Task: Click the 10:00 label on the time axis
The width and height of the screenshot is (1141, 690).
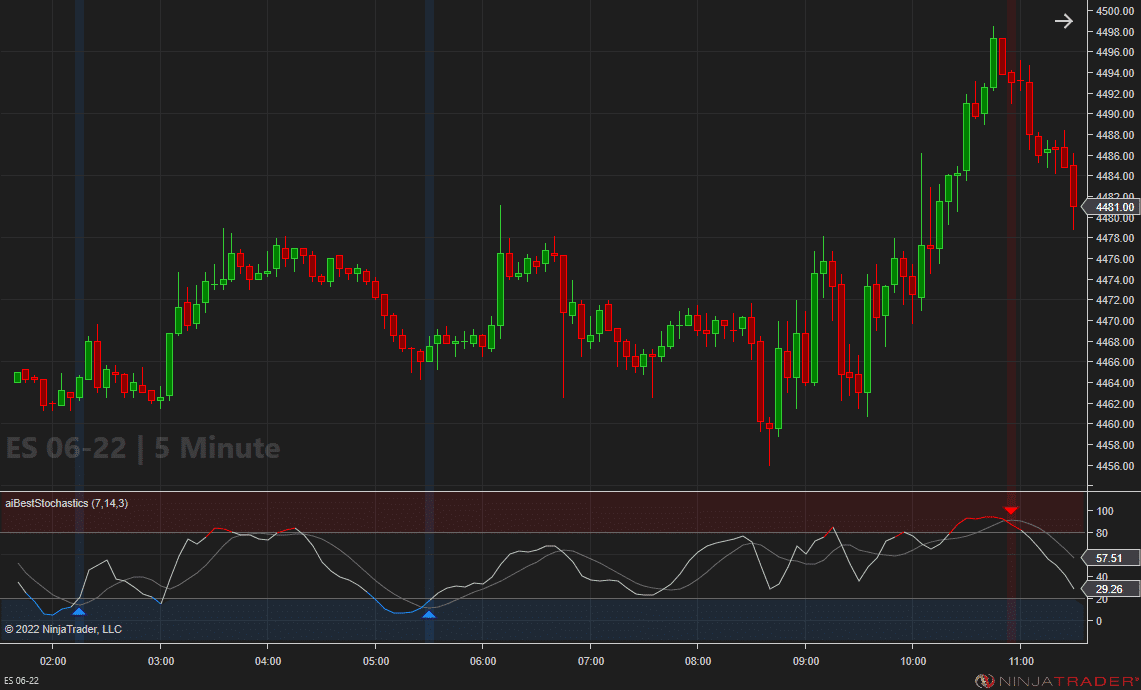Action: pos(913,661)
